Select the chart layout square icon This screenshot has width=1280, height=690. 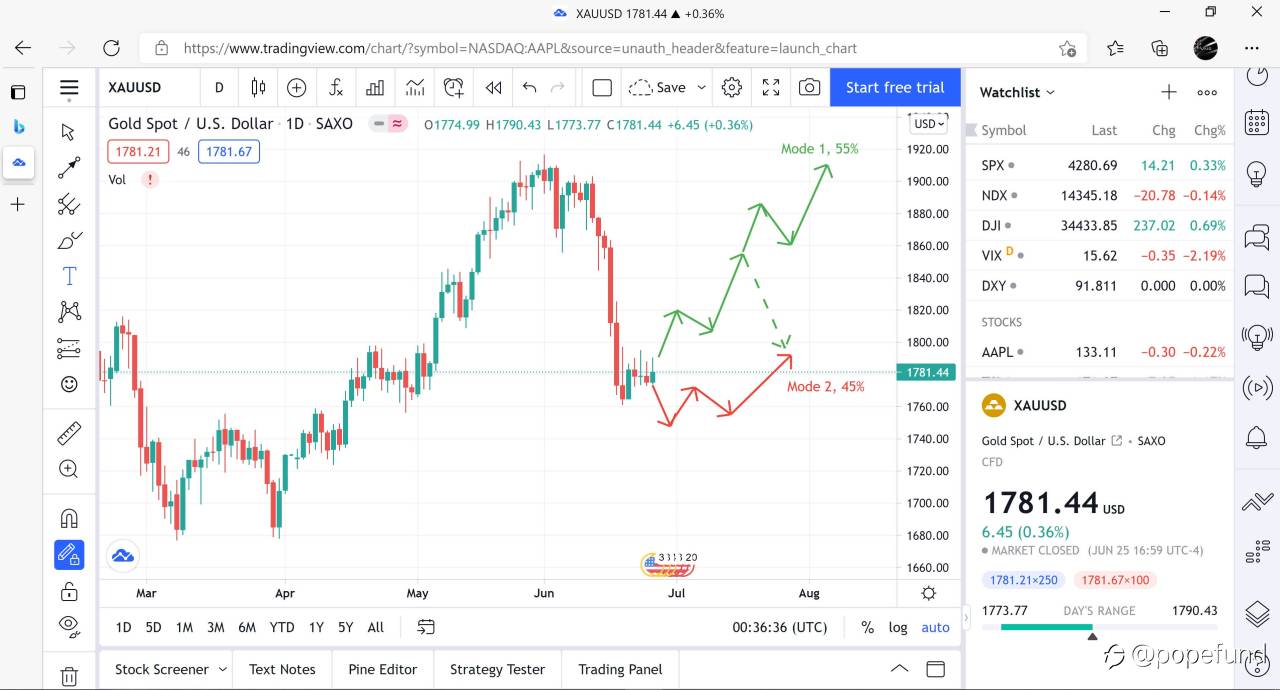pos(602,87)
